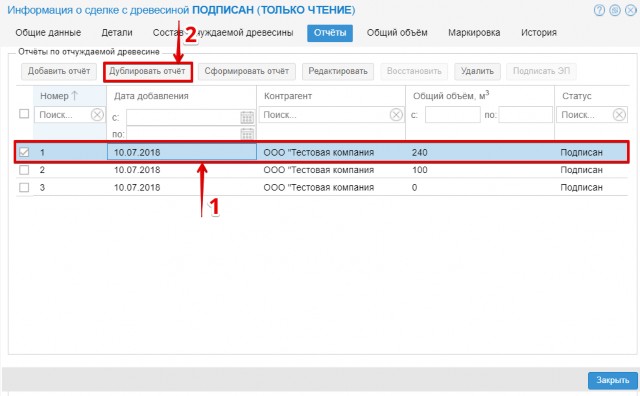Image resolution: width=640 pixels, height=396 pixels.
Task: Click the Редактировать button
Action: click(x=338, y=71)
